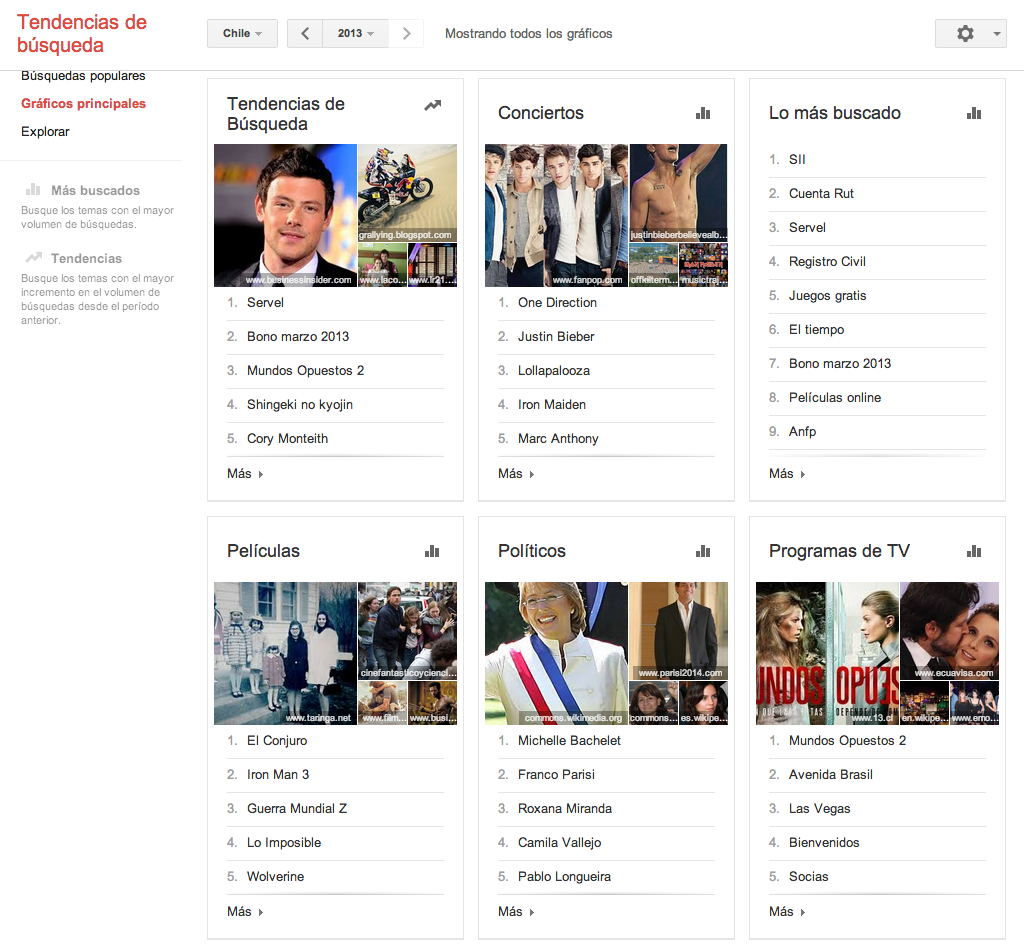Click the Tendencias de búsqueda title logo
1024x948 pixels.
click(x=82, y=34)
